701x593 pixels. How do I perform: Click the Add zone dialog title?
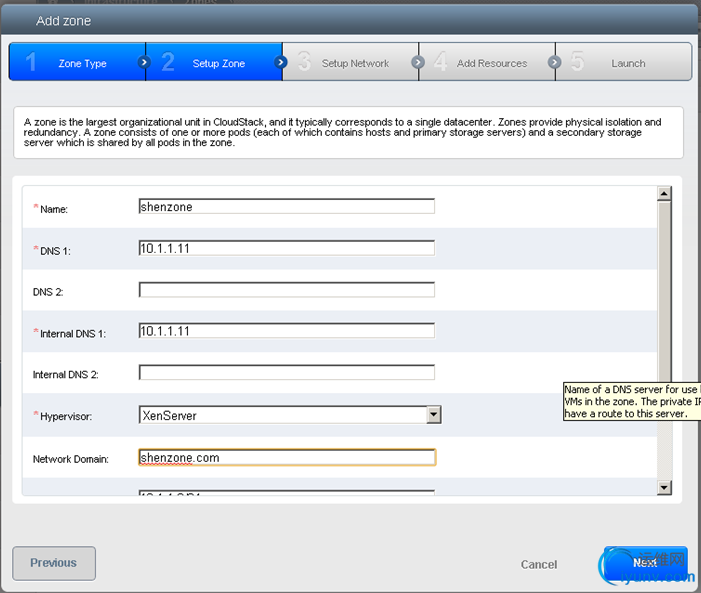pyautogui.click(x=63, y=21)
